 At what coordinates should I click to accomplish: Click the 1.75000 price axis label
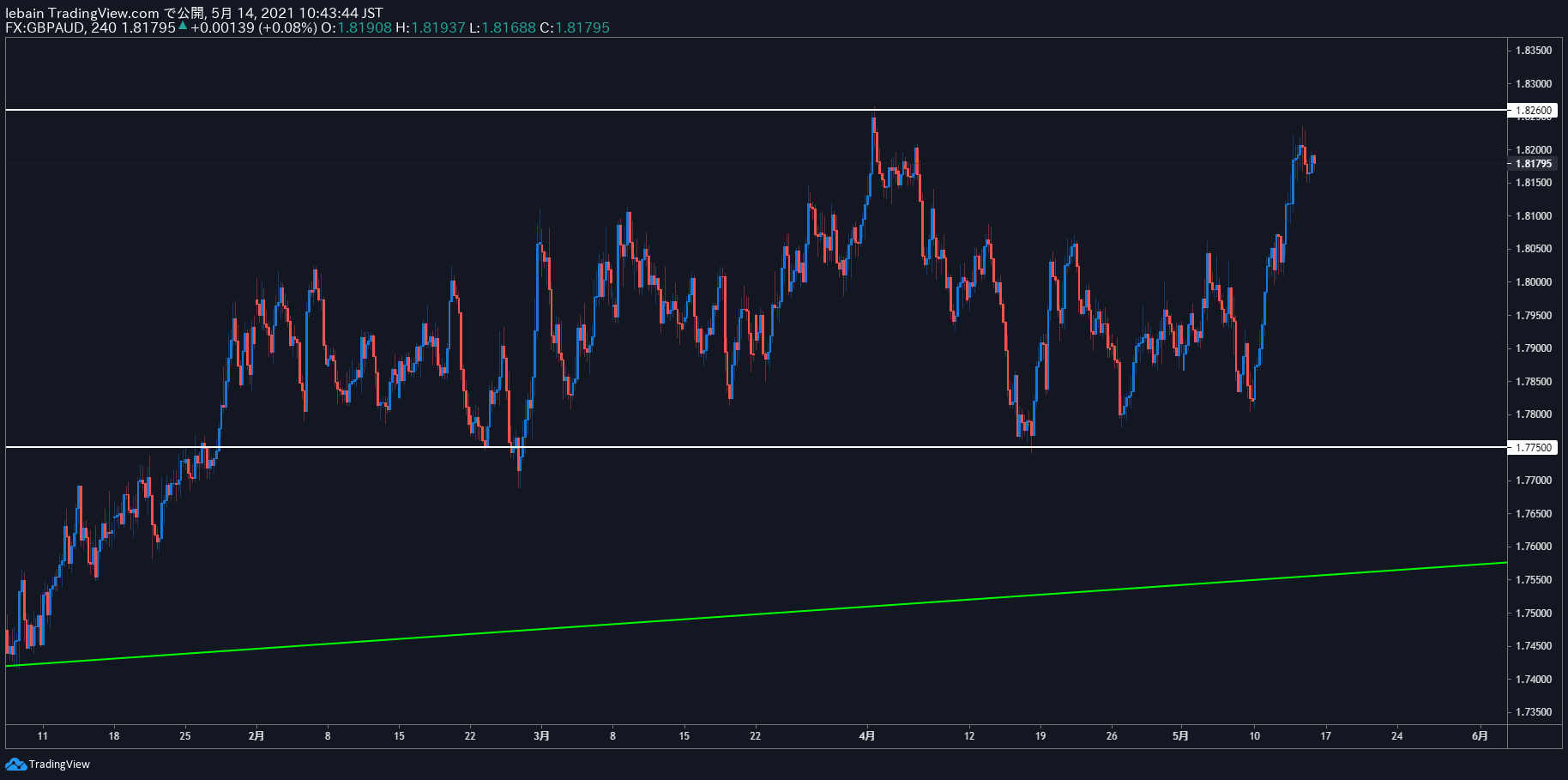(x=1533, y=614)
